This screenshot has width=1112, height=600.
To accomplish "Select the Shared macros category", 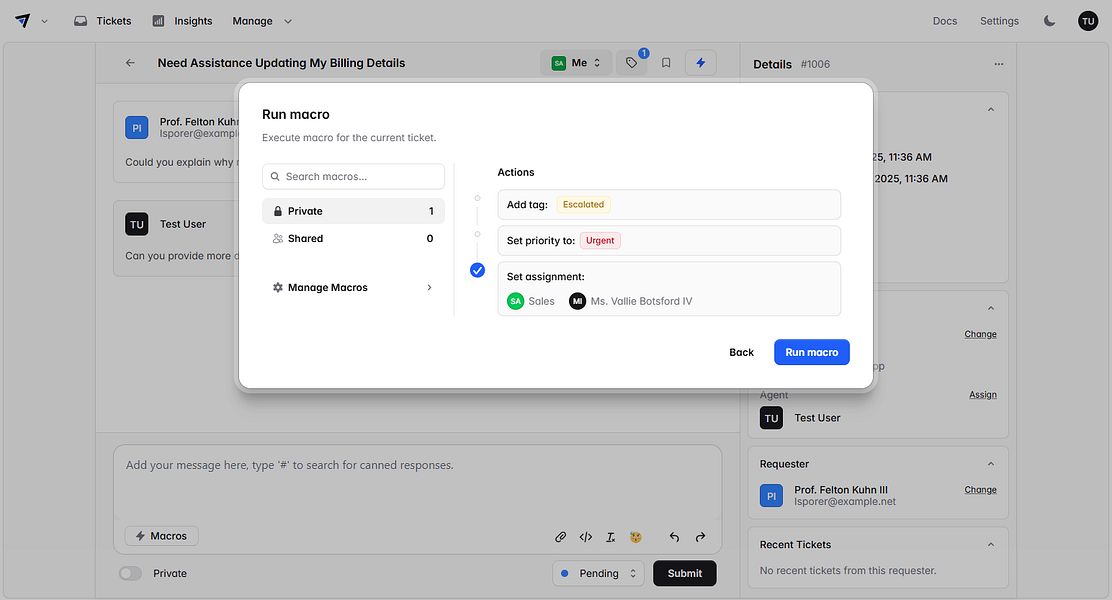I will coord(353,239).
